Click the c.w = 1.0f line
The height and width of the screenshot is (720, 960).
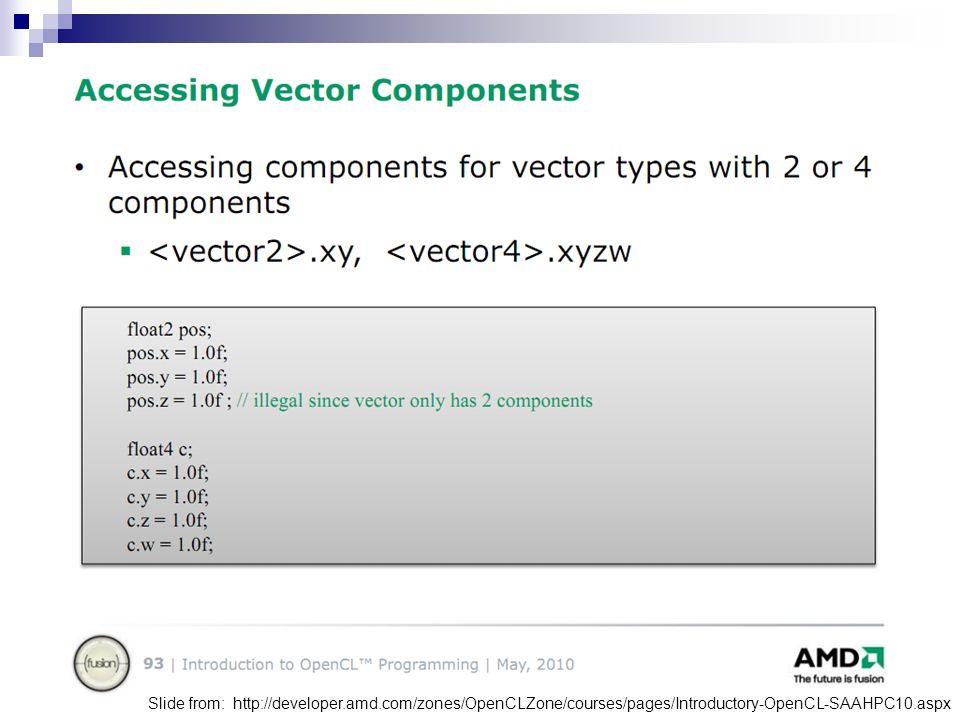coord(170,544)
